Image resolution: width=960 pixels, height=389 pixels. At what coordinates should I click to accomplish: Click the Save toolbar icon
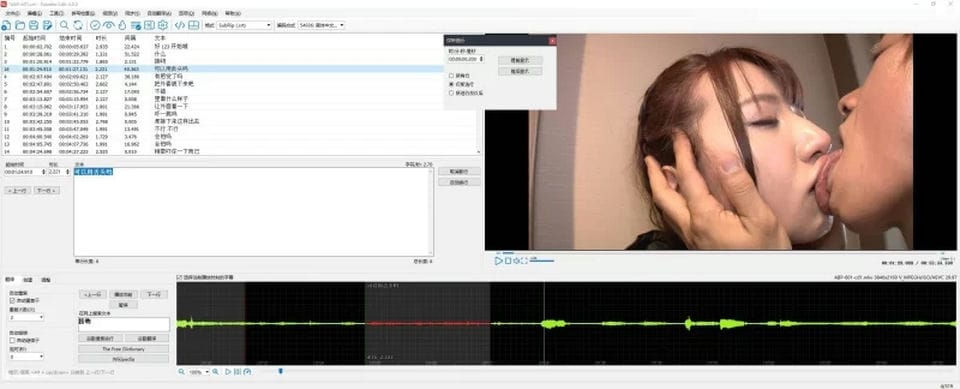(x=34, y=25)
